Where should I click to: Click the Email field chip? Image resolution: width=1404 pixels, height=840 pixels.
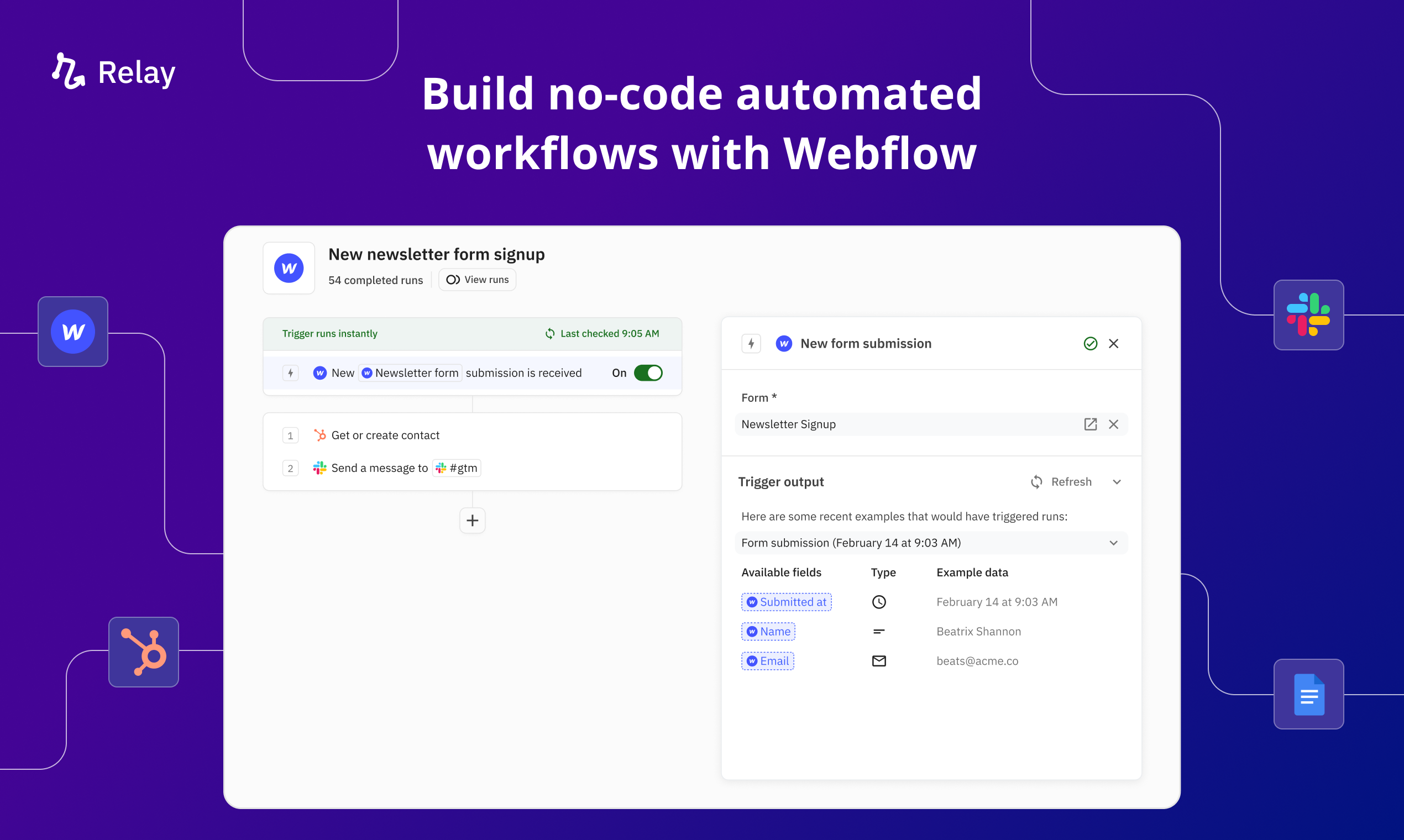[767, 660]
